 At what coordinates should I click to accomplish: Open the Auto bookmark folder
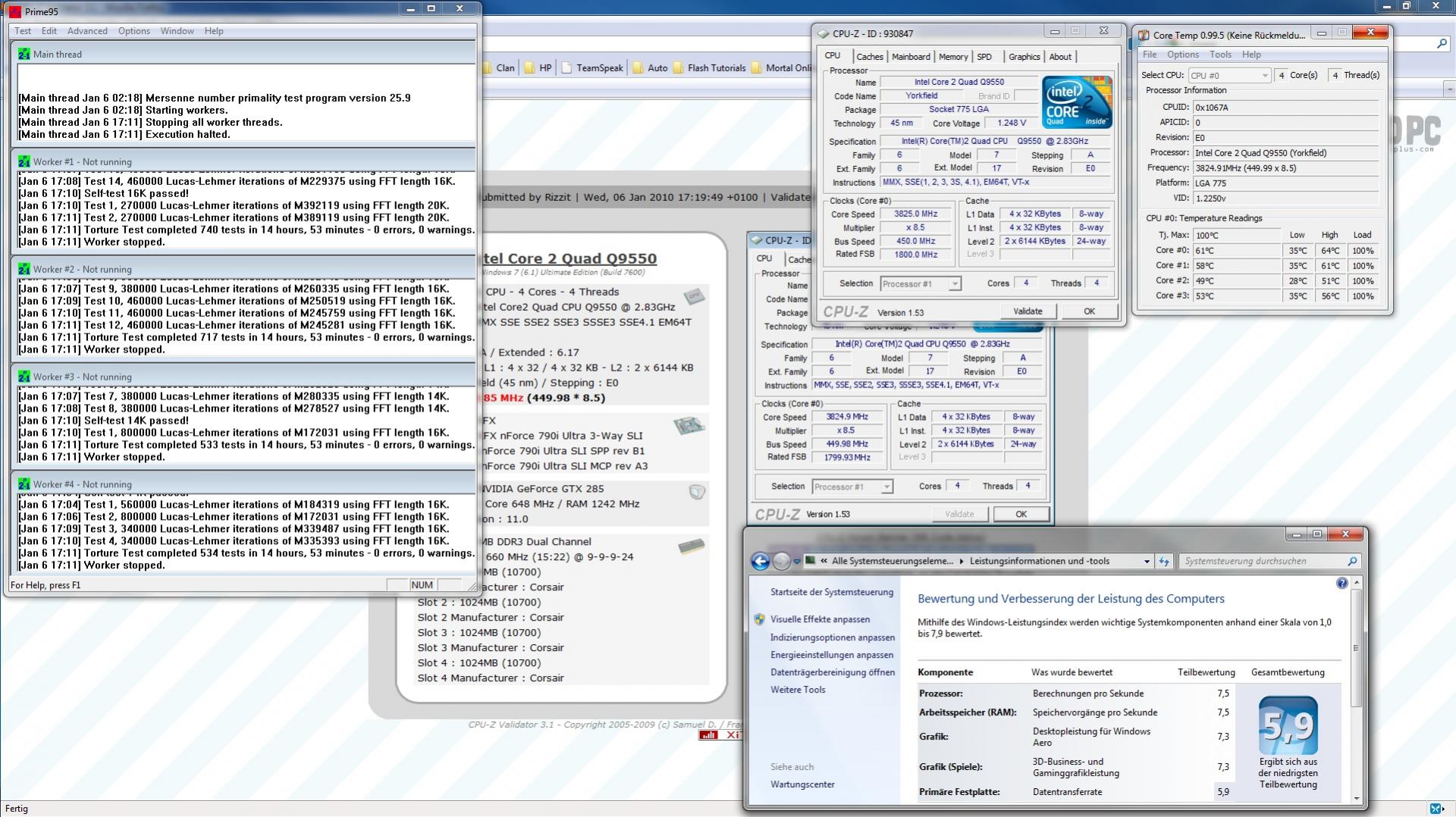(x=650, y=67)
